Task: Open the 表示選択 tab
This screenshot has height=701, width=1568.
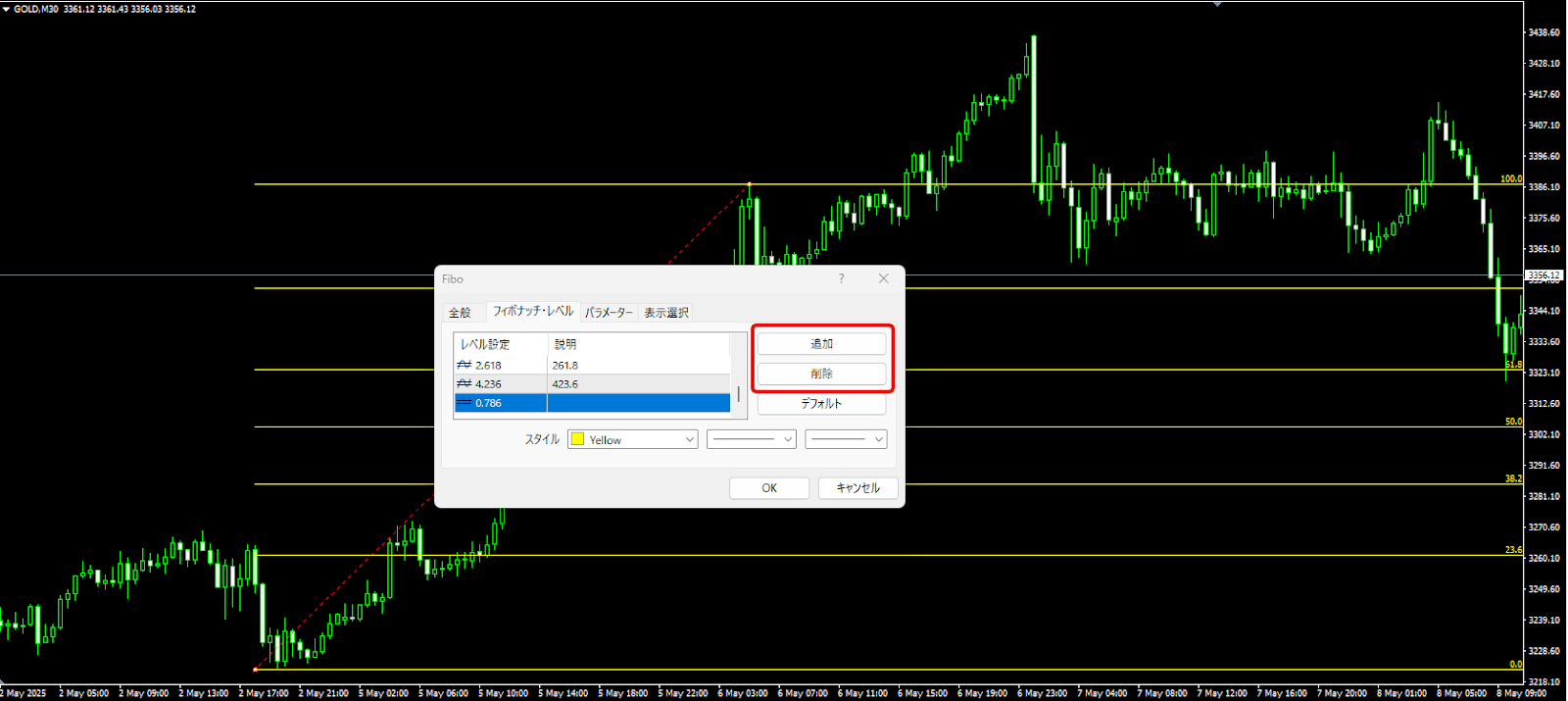Action: point(665,313)
